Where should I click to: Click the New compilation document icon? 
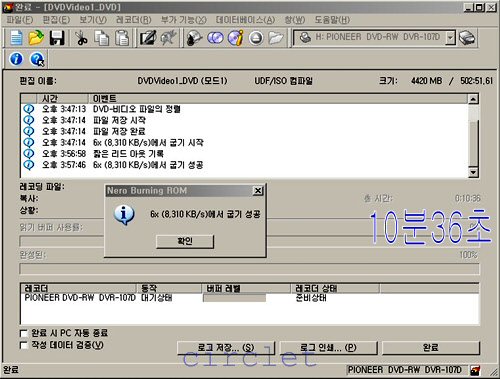tap(16, 38)
